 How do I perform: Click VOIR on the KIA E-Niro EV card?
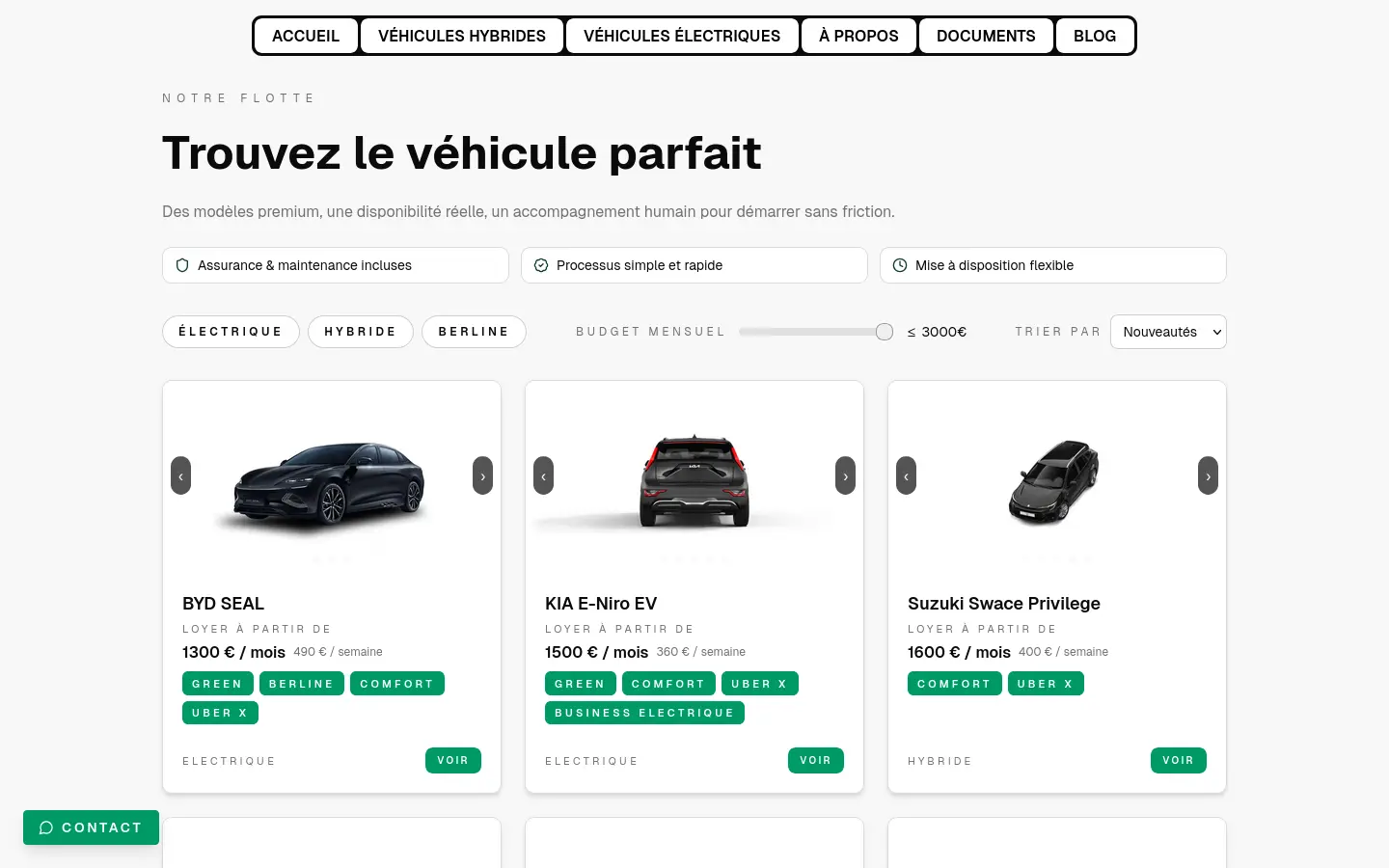pos(816,760)
